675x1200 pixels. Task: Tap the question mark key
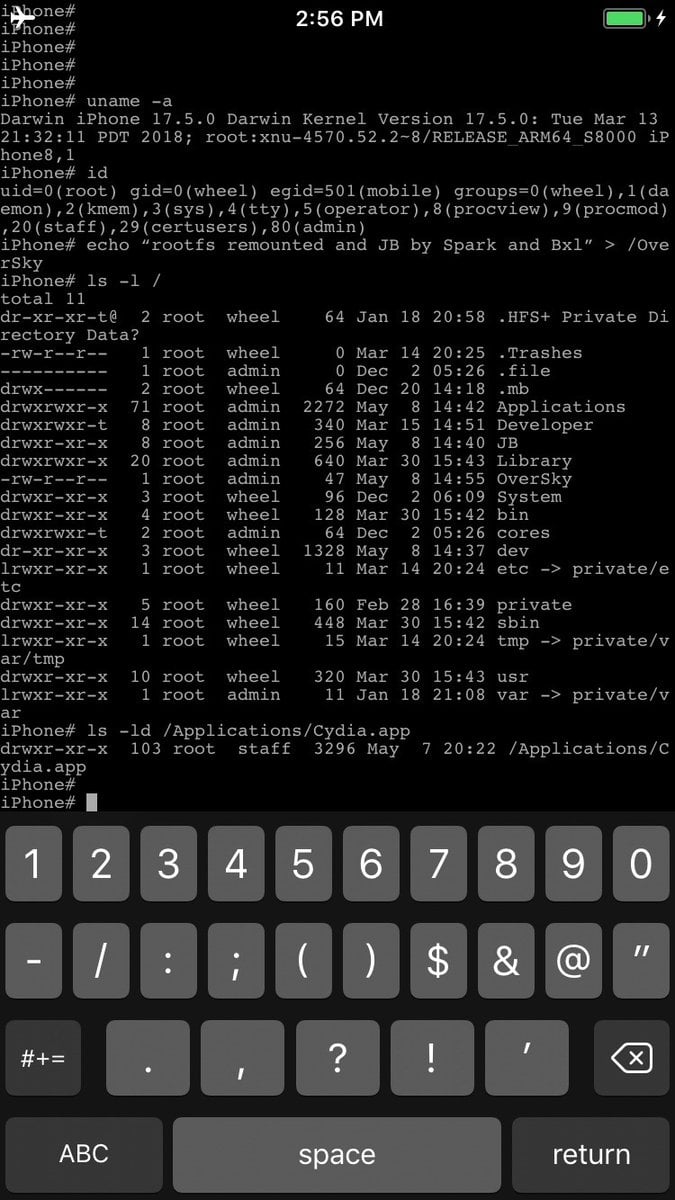click(337, 1057)
